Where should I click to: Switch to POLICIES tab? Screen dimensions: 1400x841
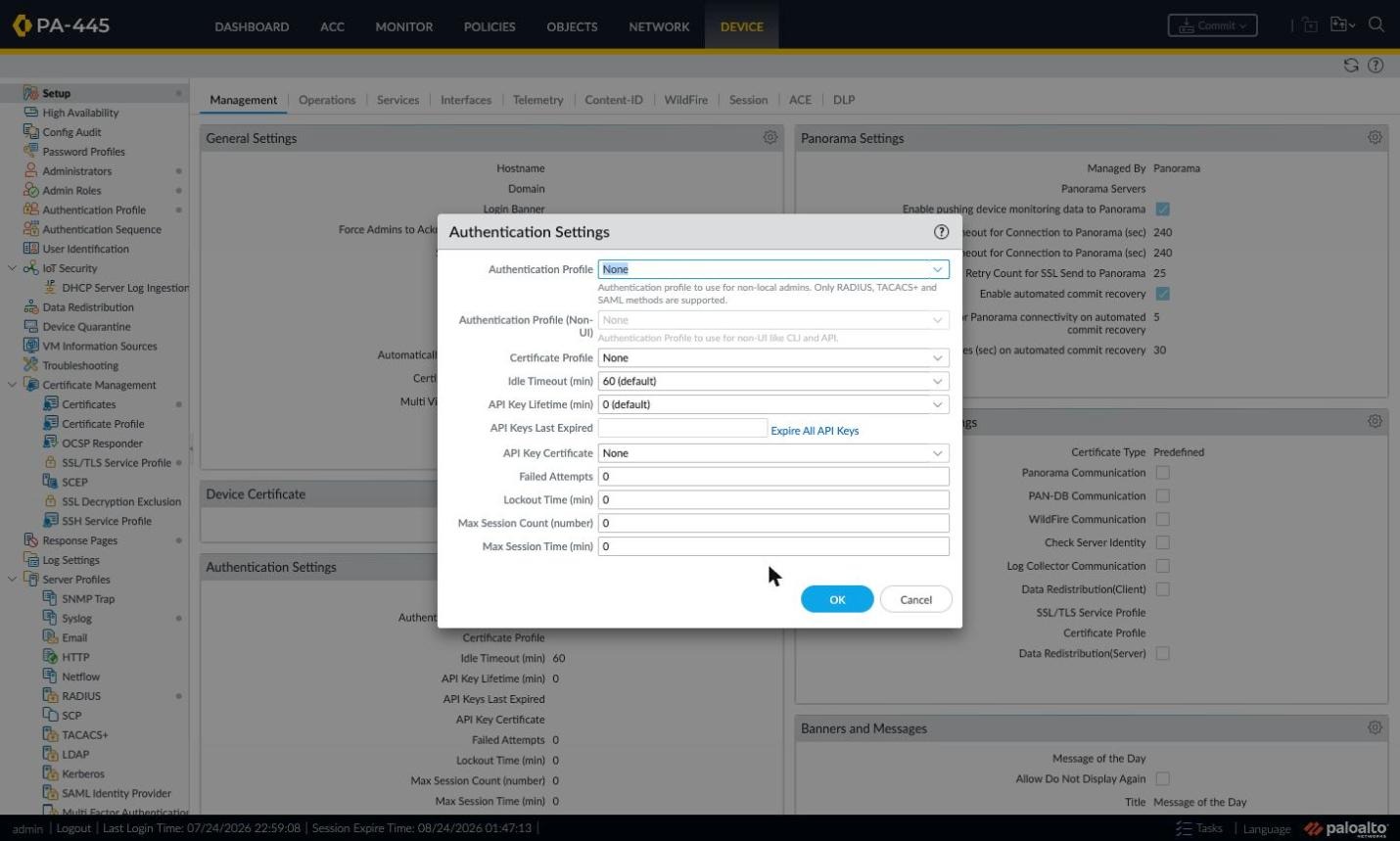[490, 26]
